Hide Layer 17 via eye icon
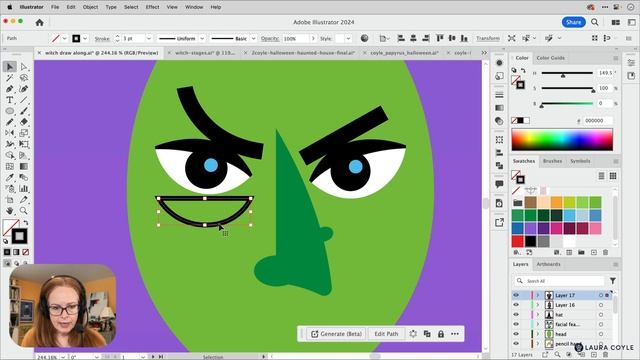 pos(516,295)
